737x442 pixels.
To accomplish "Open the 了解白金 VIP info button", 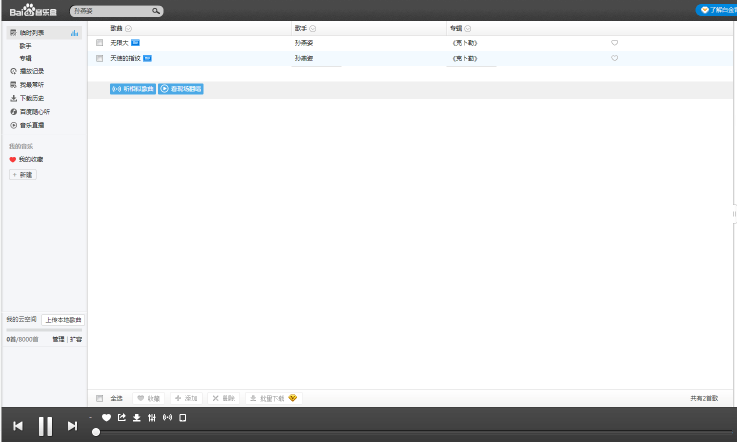I will tap(717, 10).
